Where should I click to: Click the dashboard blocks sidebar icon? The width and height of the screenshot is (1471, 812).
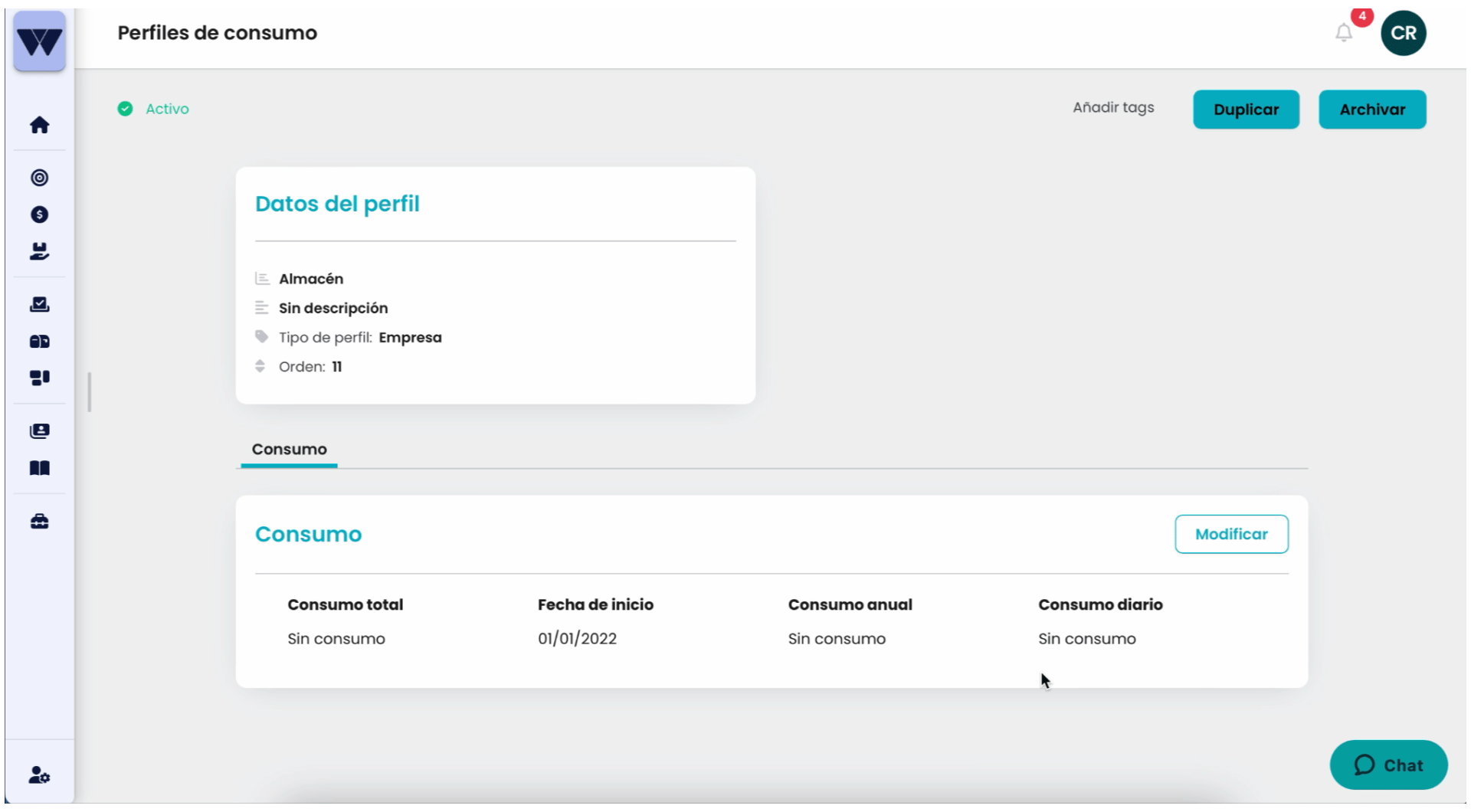pyautogui.click(x=40, y=378)
